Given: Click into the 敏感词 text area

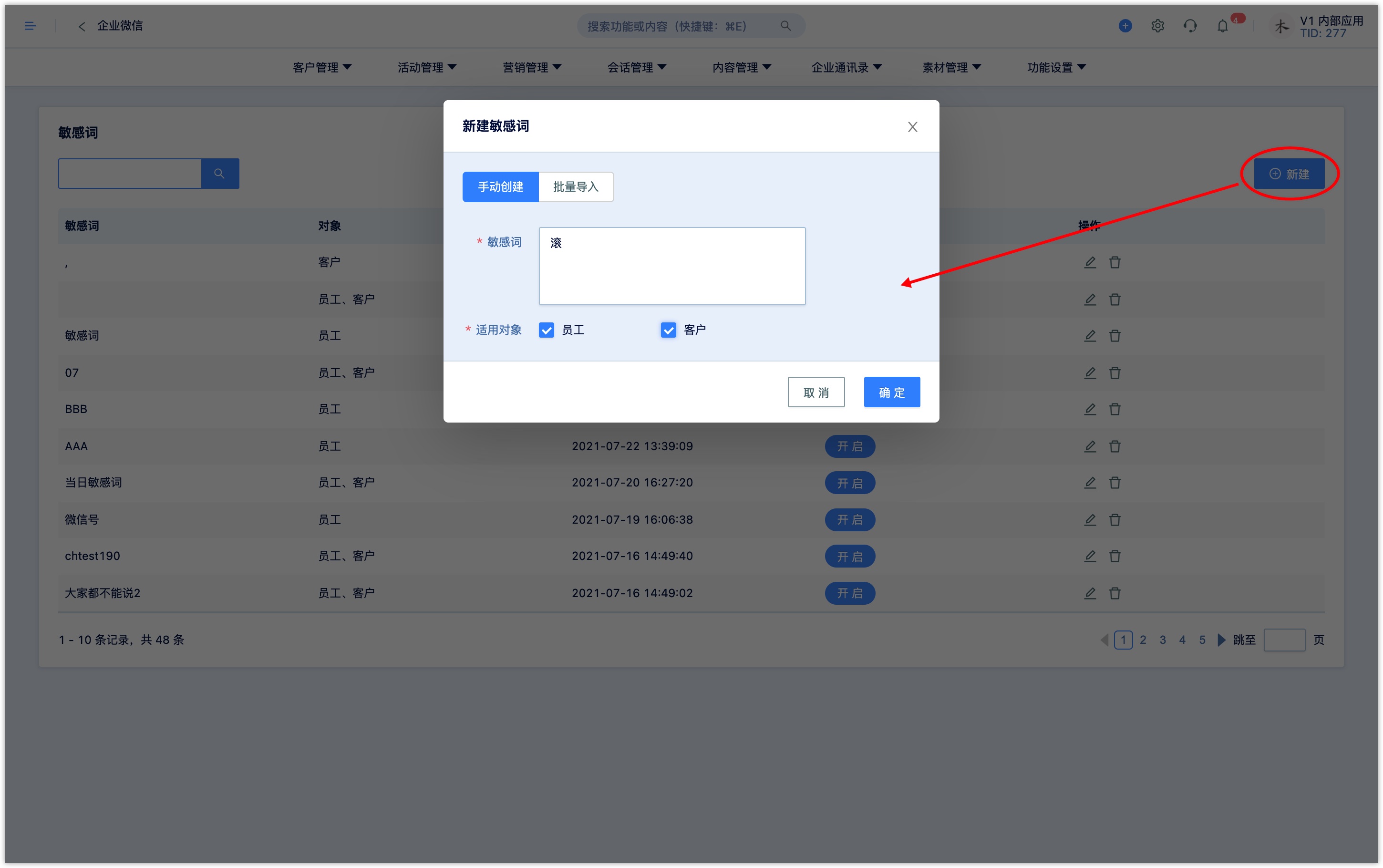Looking at the screenshot, I should coord(672,267).
